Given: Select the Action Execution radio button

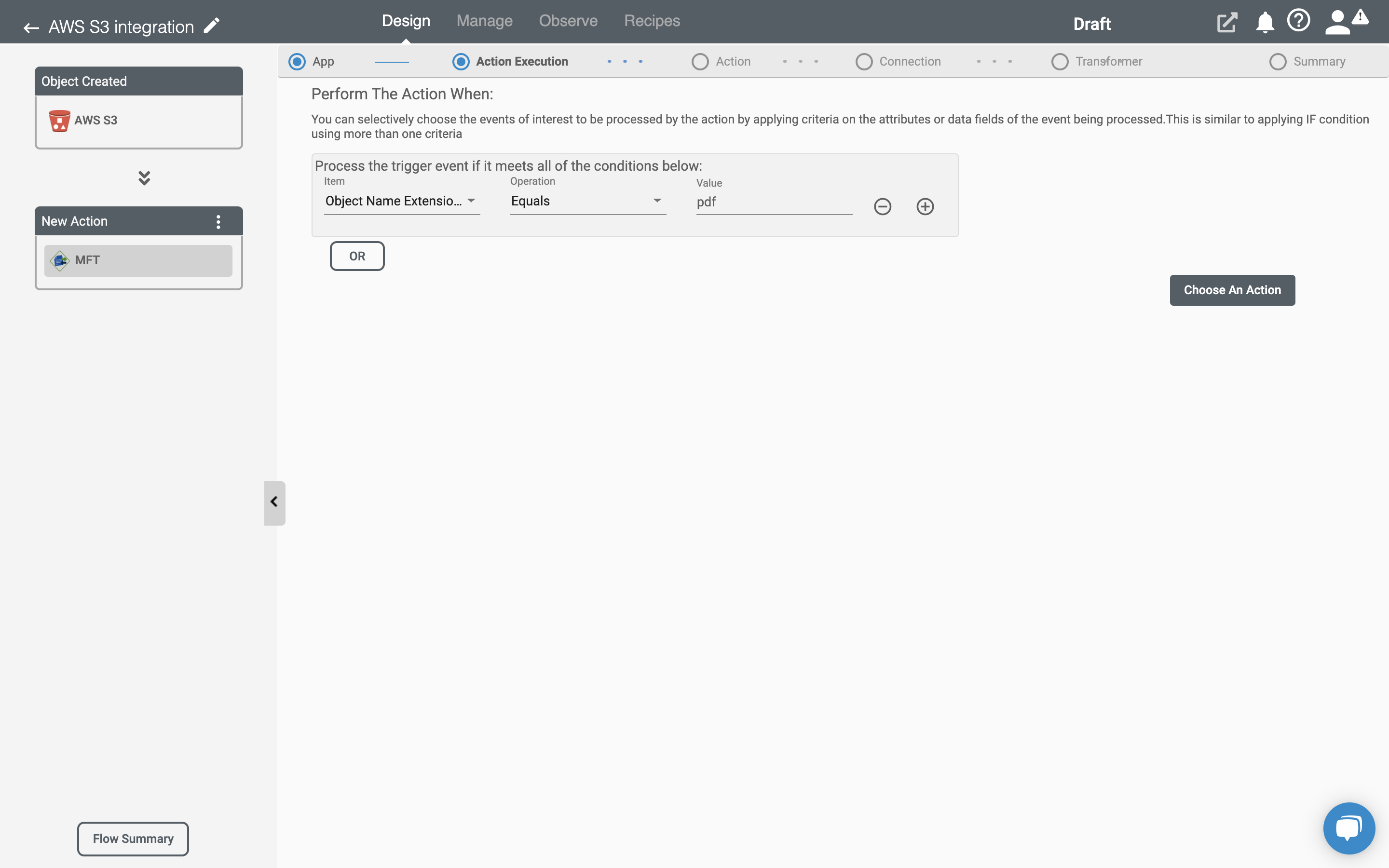Looking at the screenshot, I should (x=459, y=61).
